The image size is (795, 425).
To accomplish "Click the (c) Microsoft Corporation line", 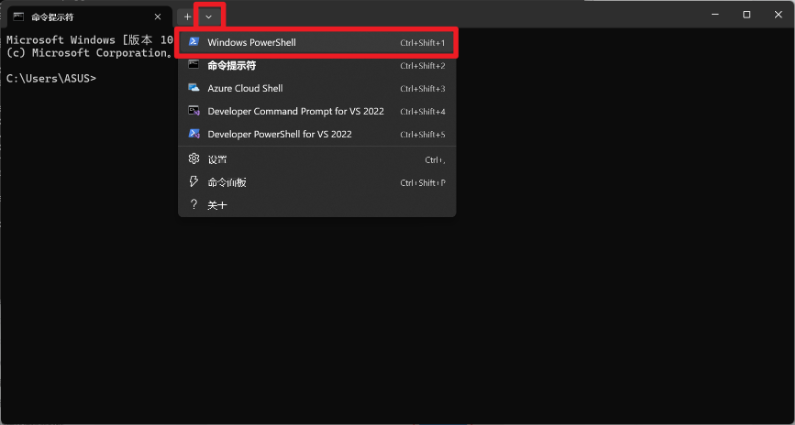I will tap(89, 53).
